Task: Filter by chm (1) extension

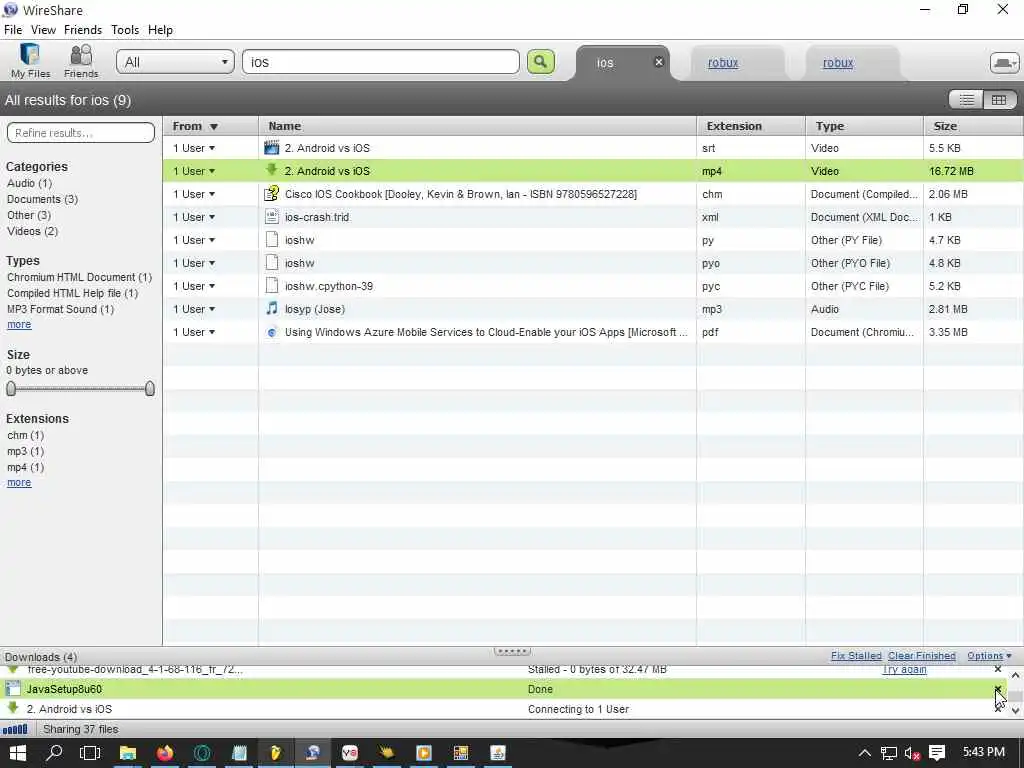Action: pyautogui.click(x=25, y=435)
